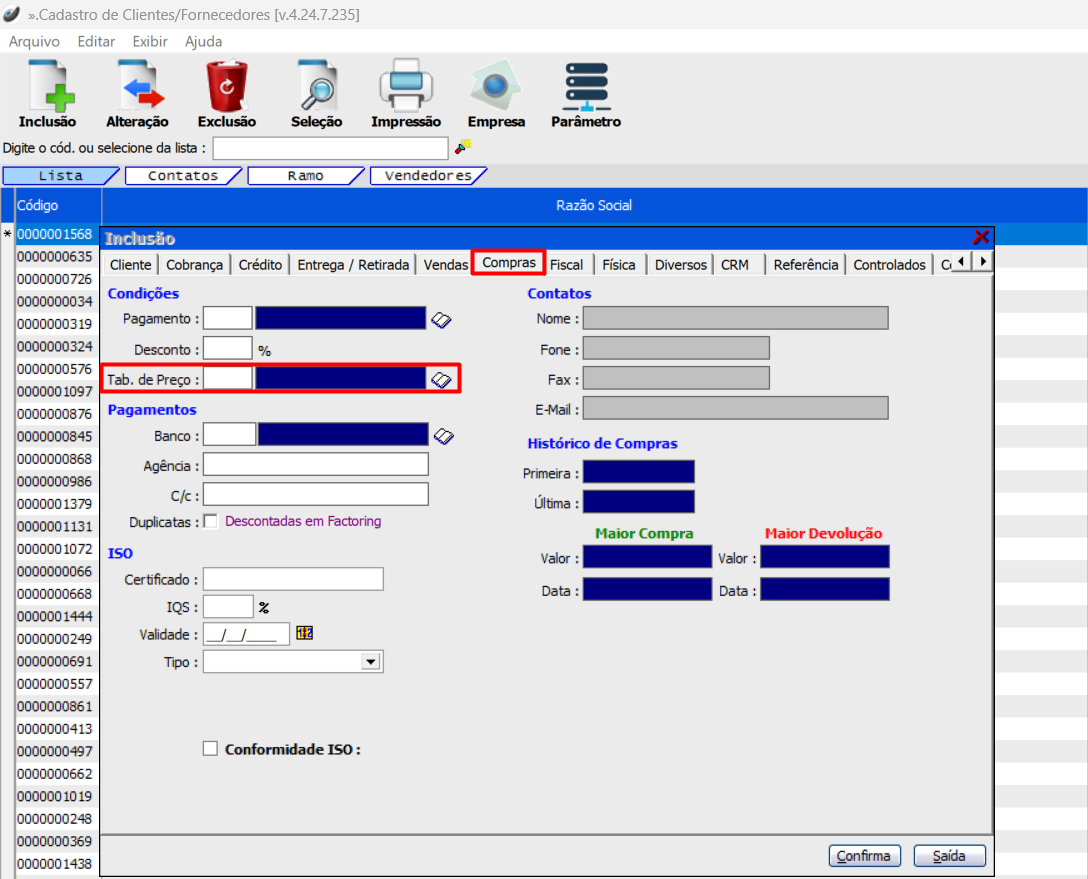The image size is (1088, 879).
Task: Open the Parâmetro server icon
Action: click(586, 87)
